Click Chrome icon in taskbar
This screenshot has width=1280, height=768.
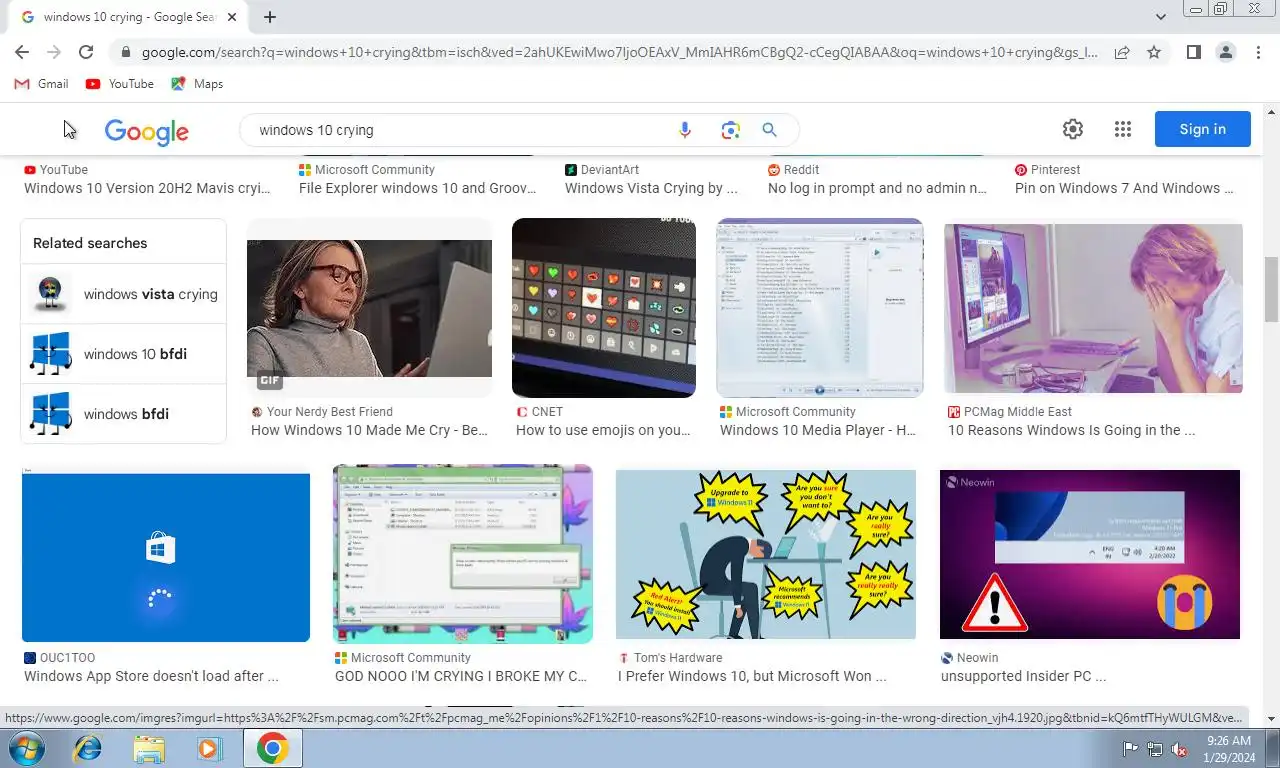tap(272, 748)
